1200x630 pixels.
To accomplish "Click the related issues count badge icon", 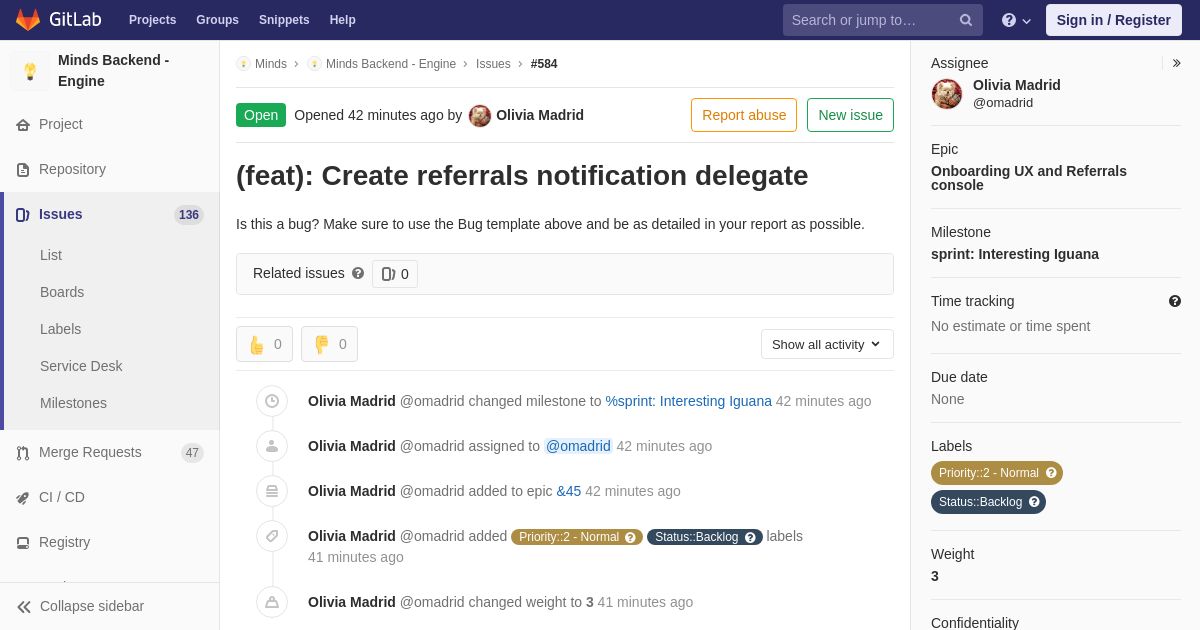I will pyautogui.click(x=388, y=274).
